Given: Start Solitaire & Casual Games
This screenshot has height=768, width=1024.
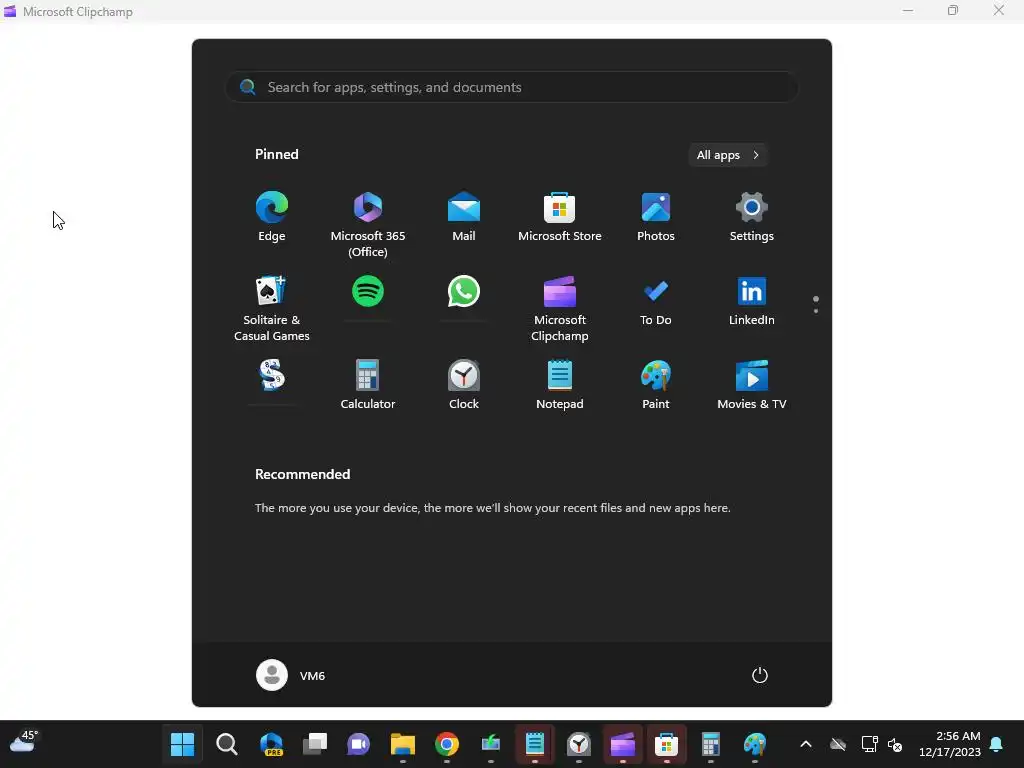Looking at the screenshot, I should (272, 309).
